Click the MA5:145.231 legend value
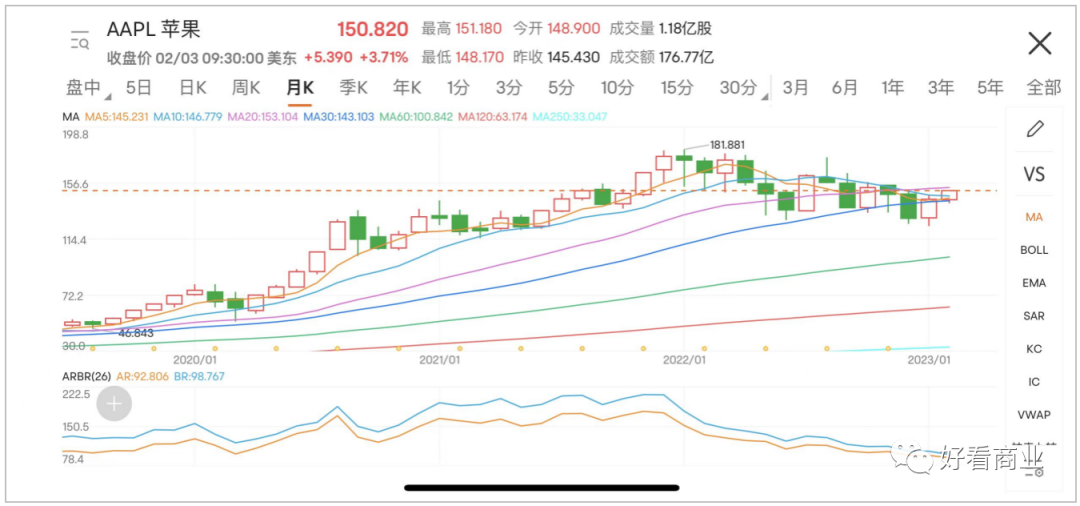Image resolution: width=1080 pixels, height=506 pixels. [x=116, y=117]
